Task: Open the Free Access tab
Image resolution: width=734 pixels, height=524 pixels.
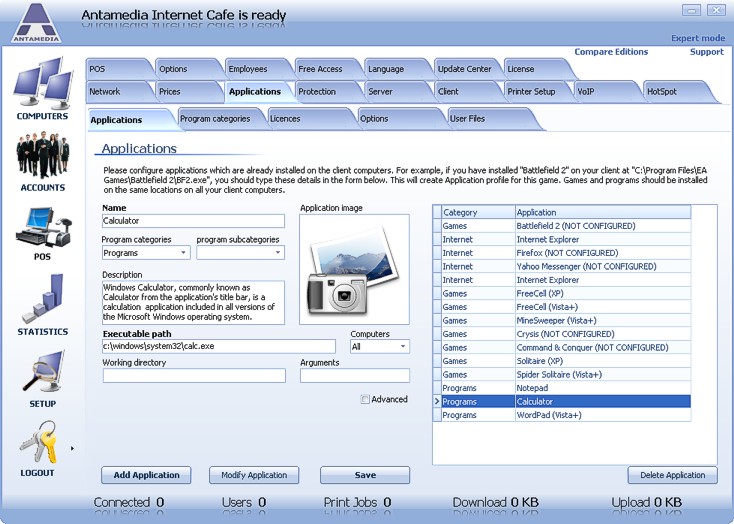Action: pyautogui.click(x=326, y=69)
